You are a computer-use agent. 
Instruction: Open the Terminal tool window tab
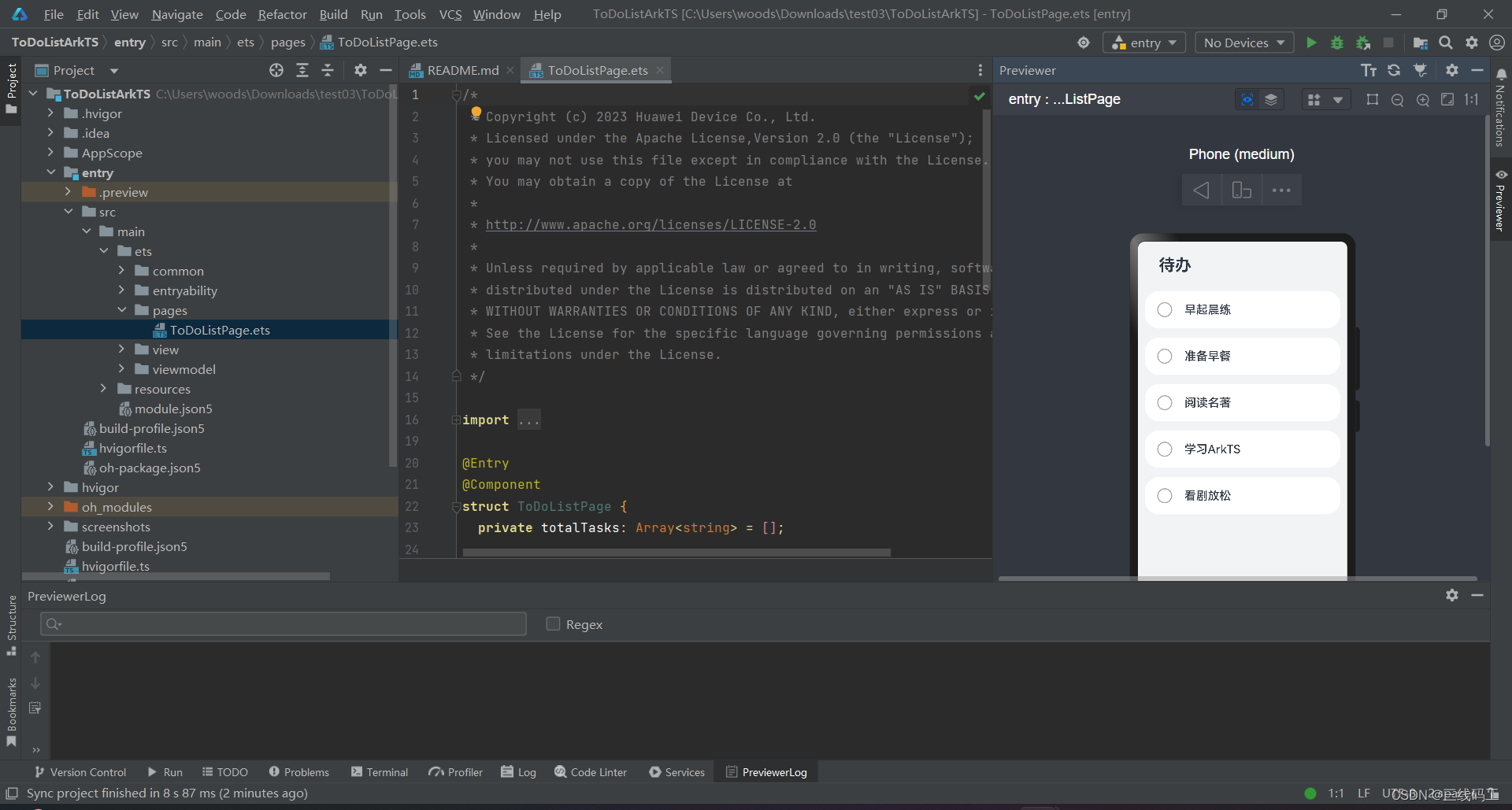[380, 772]
